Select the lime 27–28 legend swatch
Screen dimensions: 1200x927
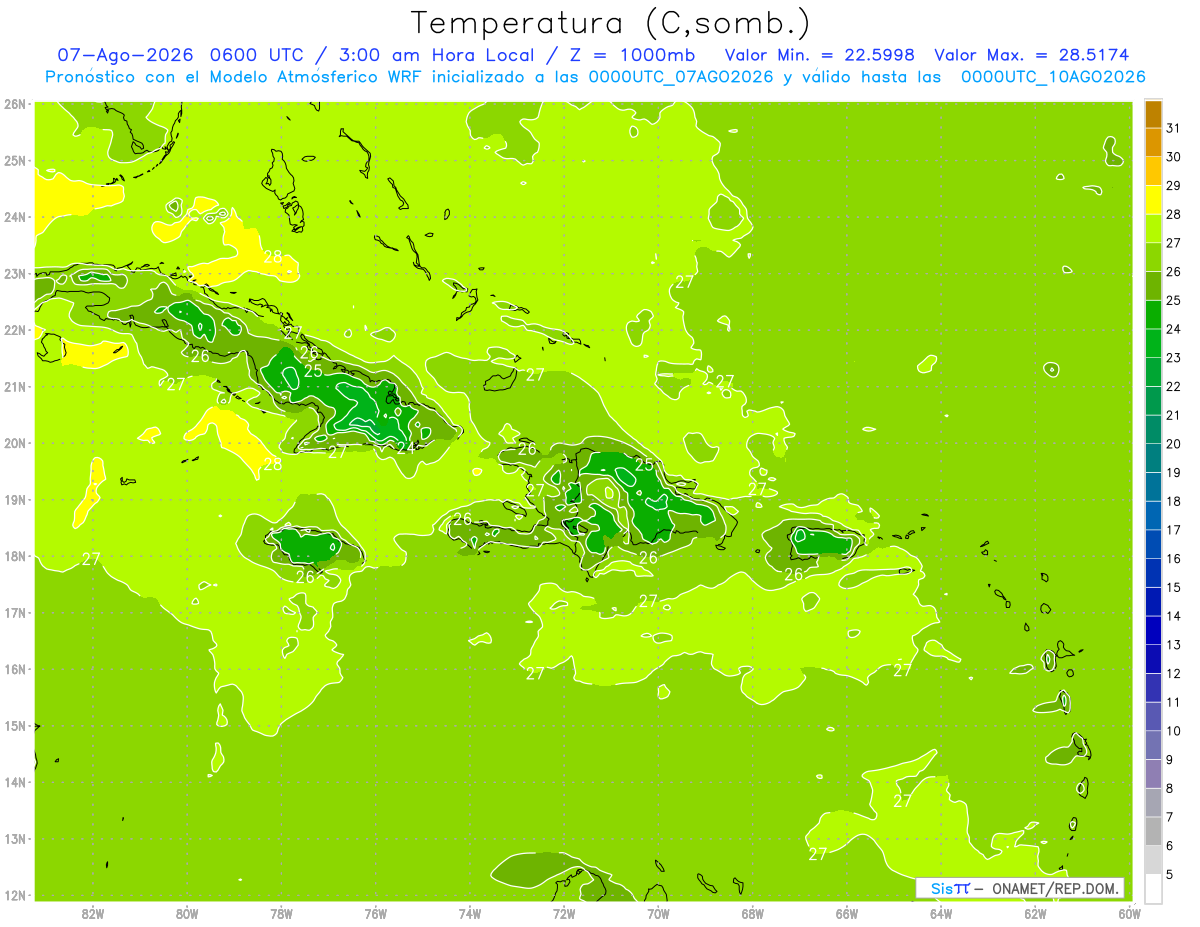(1153, 228)
